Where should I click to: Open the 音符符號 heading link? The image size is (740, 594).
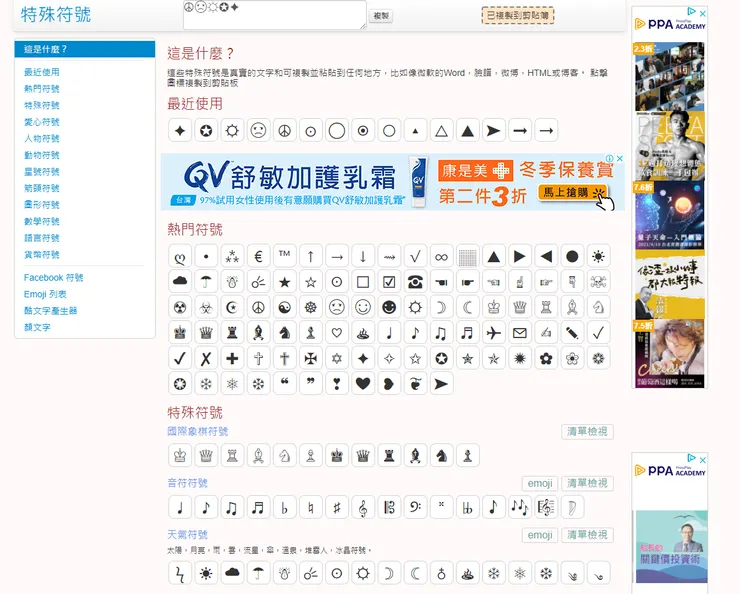click(x=187, y=483)
